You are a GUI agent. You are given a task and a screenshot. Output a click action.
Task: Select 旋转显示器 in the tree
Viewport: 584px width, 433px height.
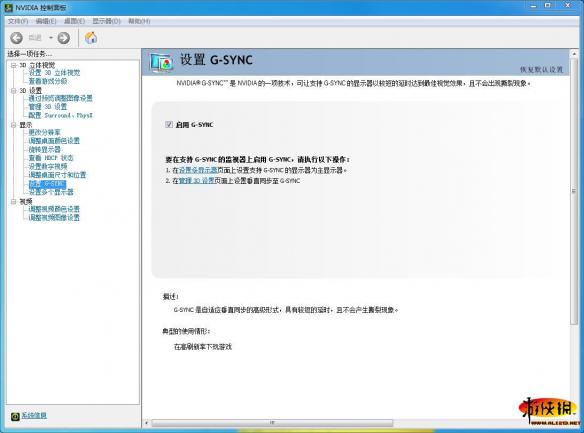(45, 150)
